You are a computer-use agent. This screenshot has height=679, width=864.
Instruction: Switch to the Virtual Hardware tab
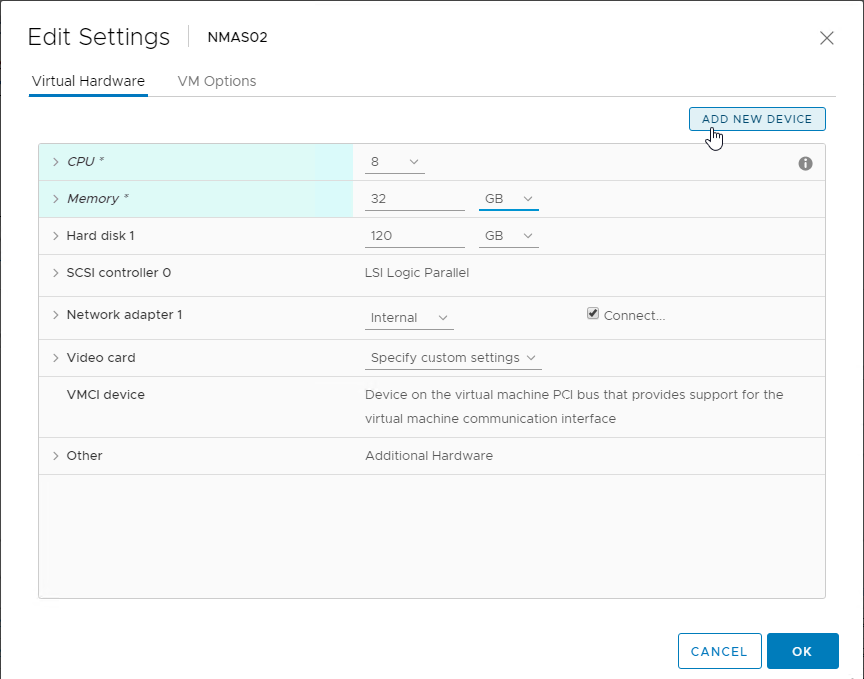pyautogui.click(x=88, y=81)
